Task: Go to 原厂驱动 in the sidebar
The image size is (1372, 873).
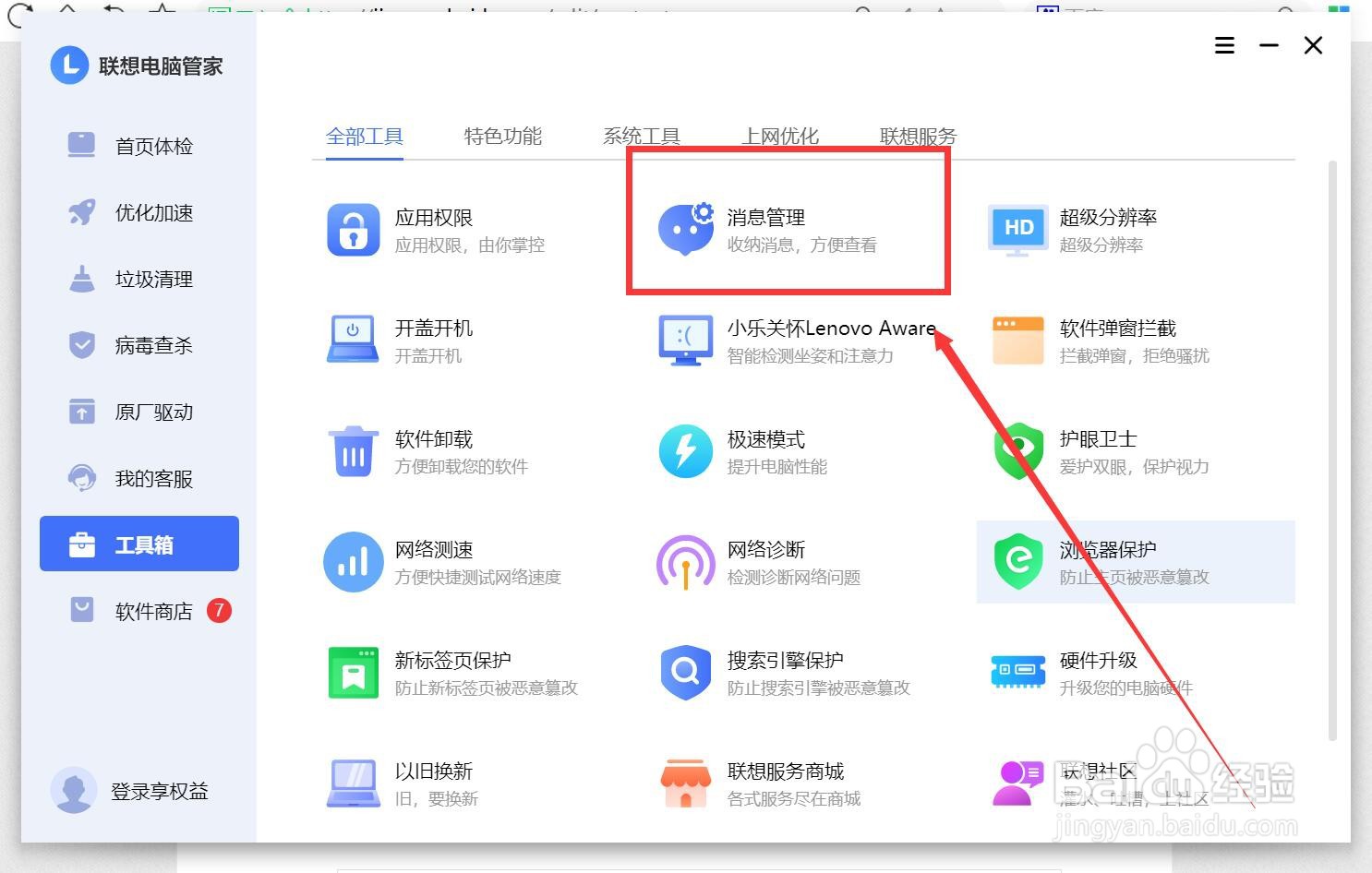Action: [x=138, y=412]
